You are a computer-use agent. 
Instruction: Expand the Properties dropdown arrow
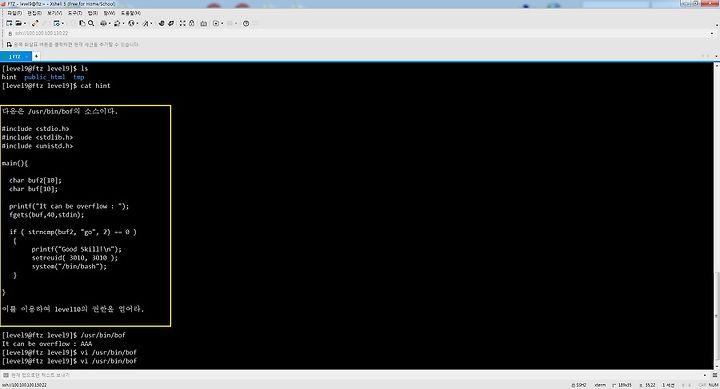pos(63,23)
